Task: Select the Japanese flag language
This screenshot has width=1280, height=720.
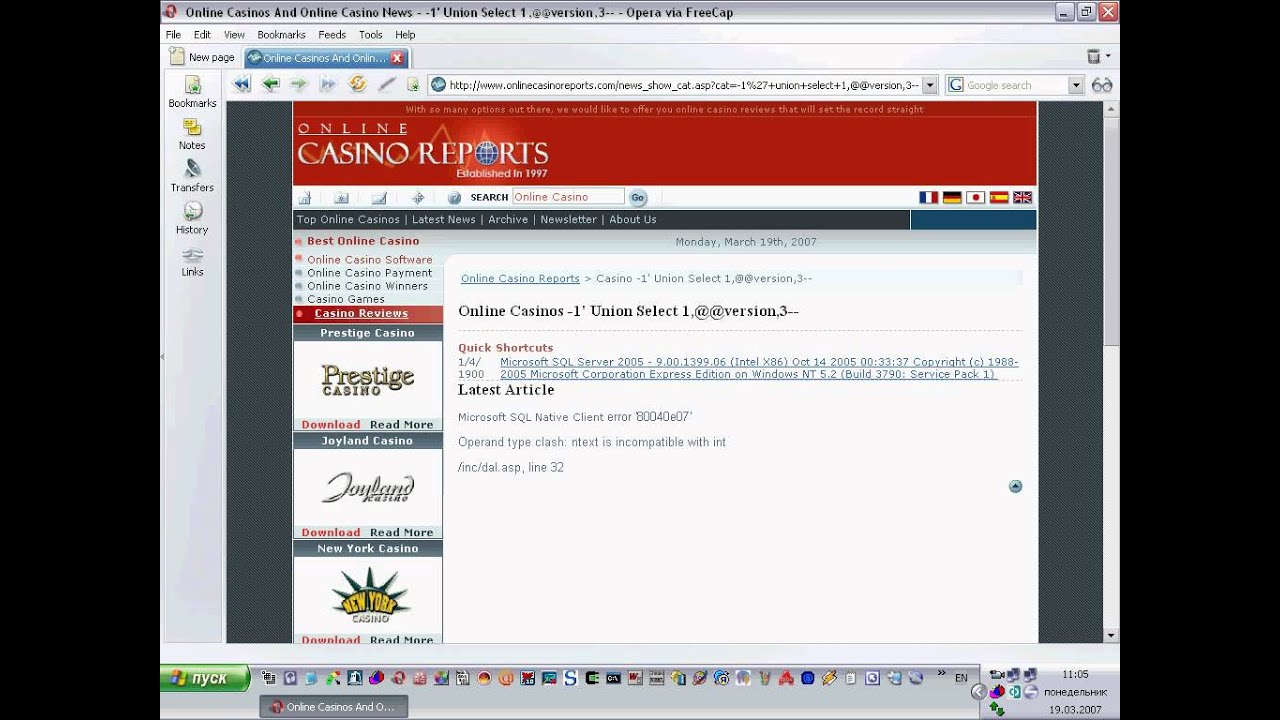Action: click(975, 197)
